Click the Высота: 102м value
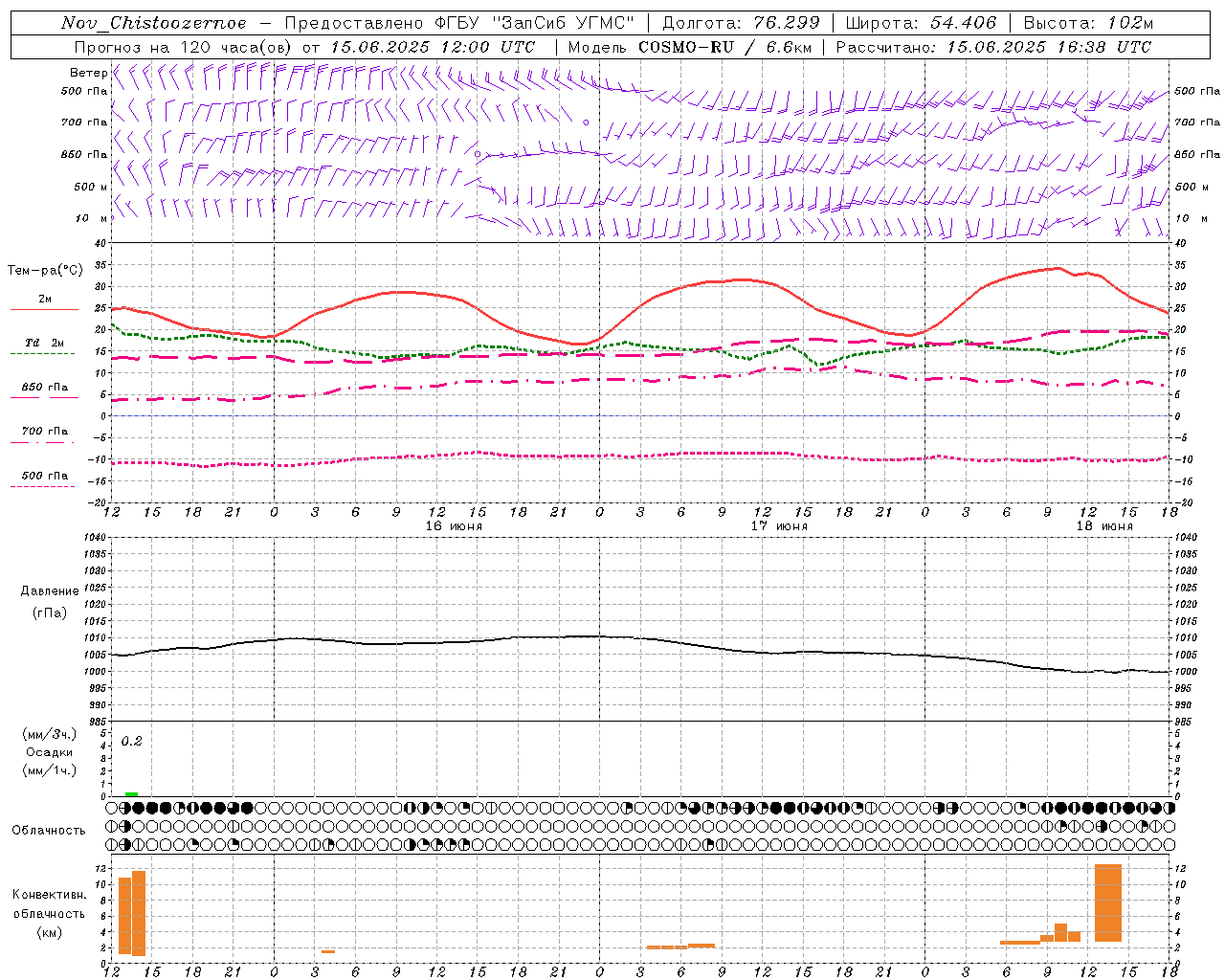 [x=1088, y=23]
